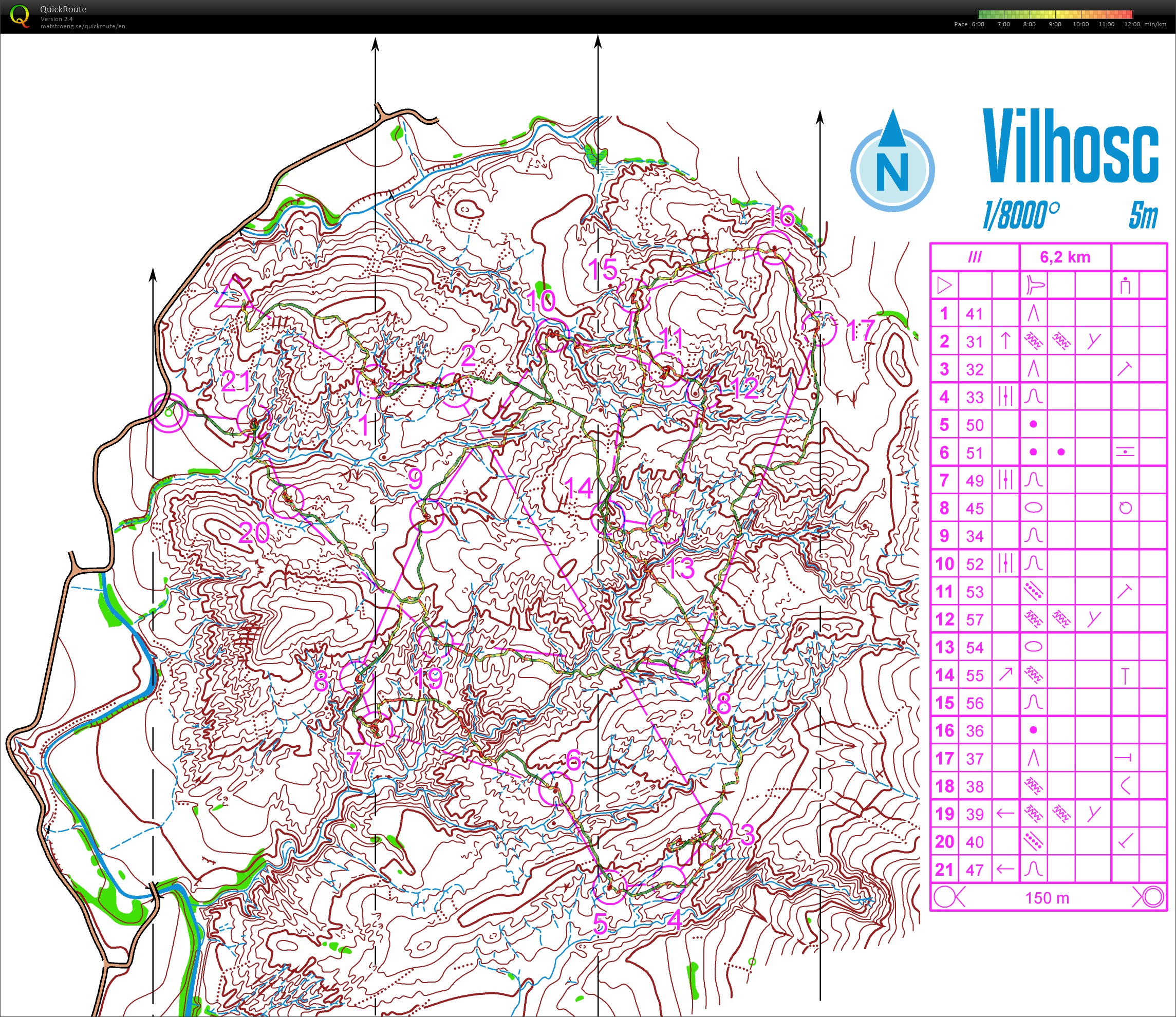Click the blue north compass emblem

pyautogui.click(x=892, y=161)
